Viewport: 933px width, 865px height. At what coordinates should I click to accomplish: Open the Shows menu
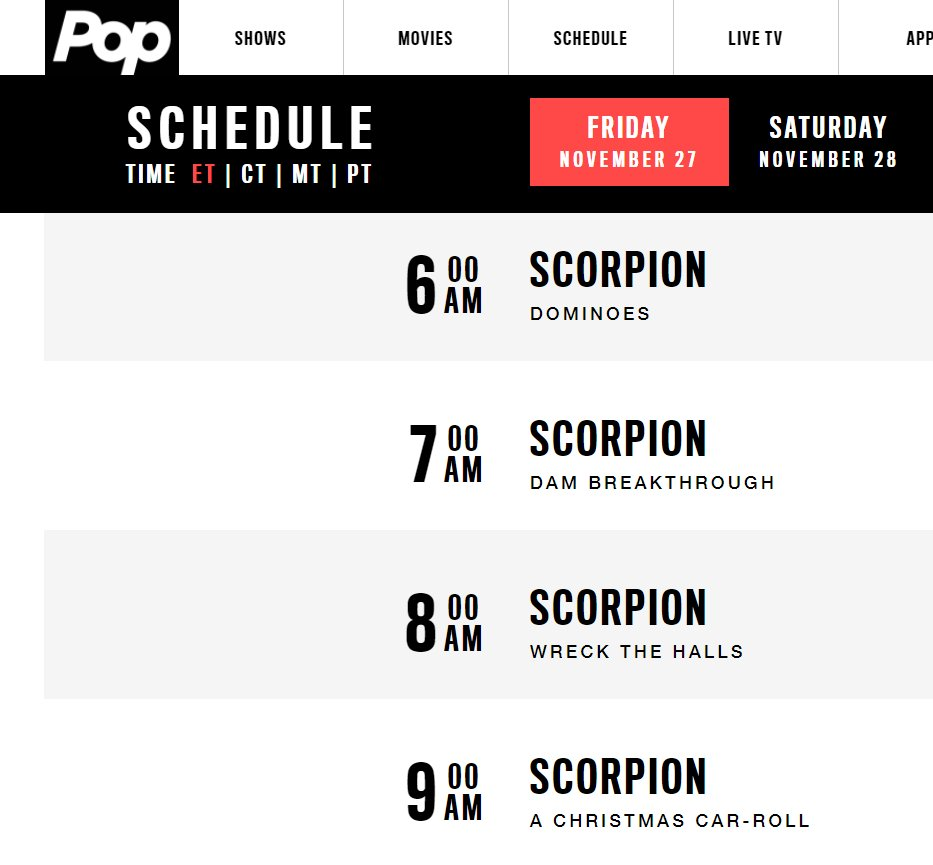[x=261, y=38]
